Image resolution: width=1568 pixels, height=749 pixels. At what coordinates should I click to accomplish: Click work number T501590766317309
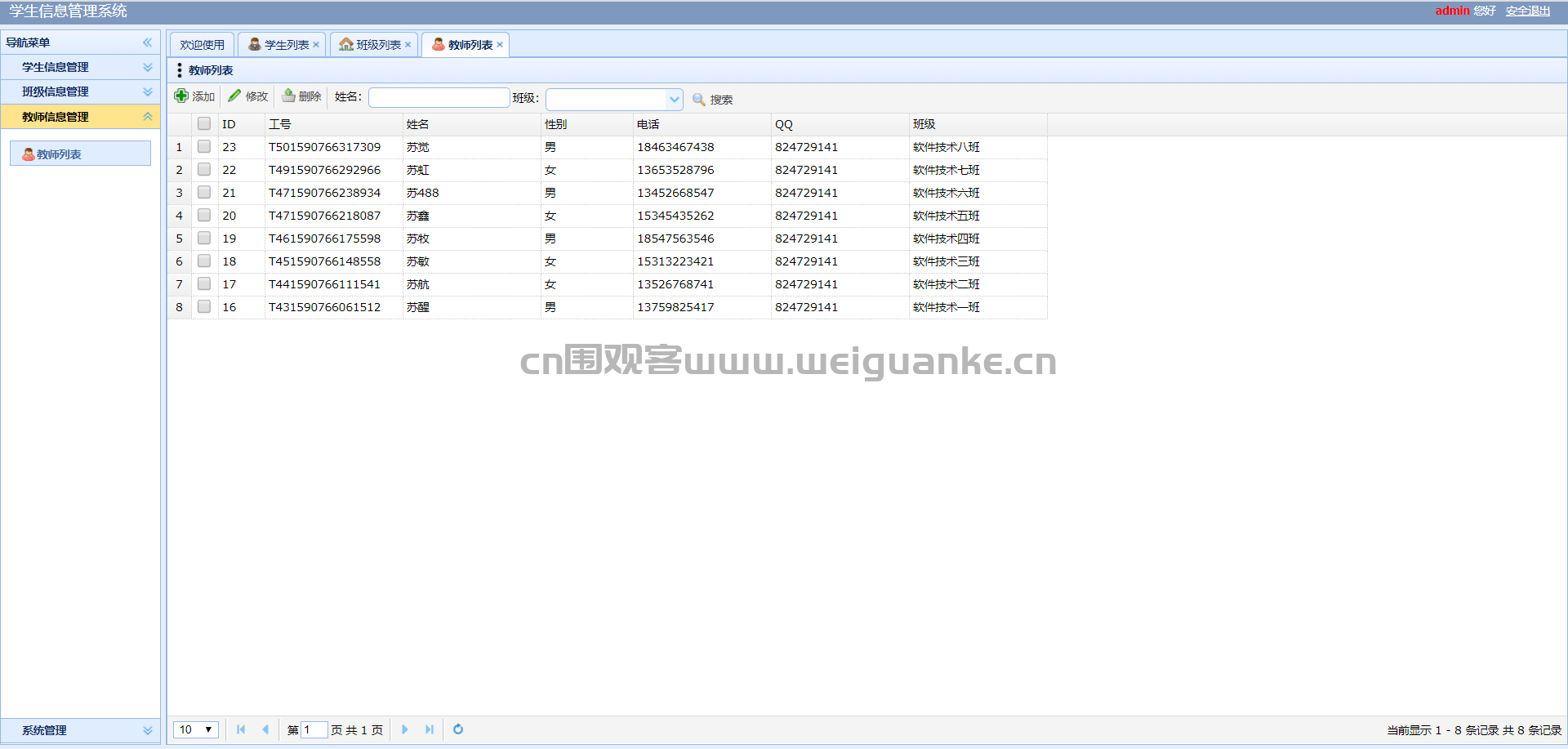pyautogui.click(x=324, y=147)
